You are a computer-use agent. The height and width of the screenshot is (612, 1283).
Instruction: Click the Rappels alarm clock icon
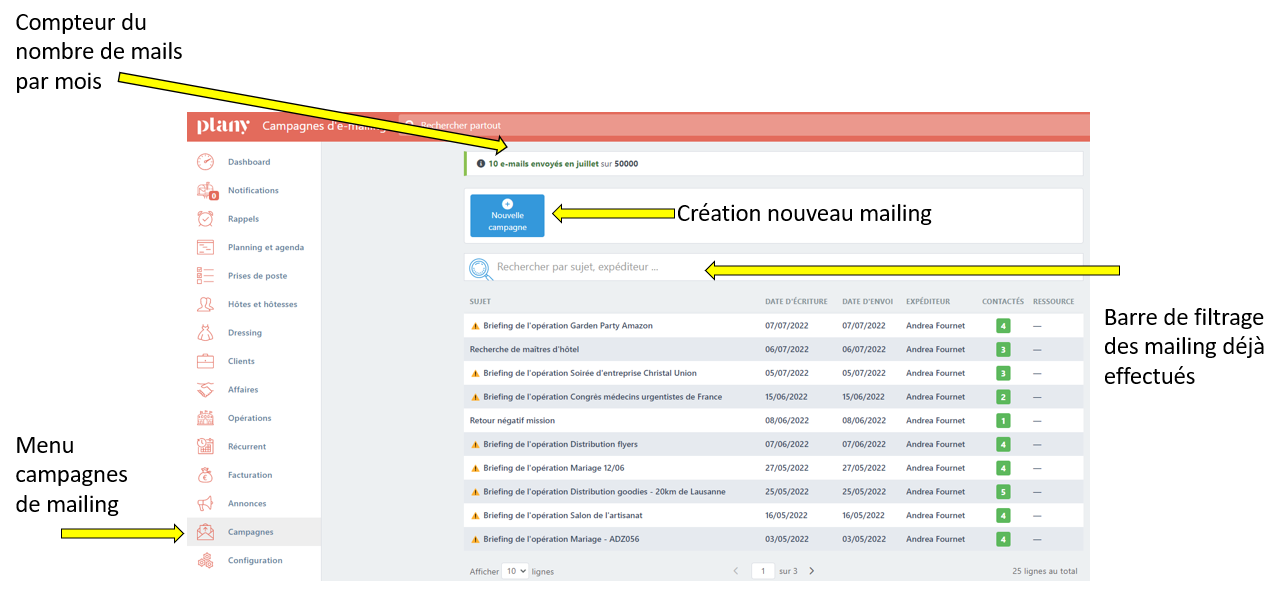pyautogui.click(x=205, y=219)
